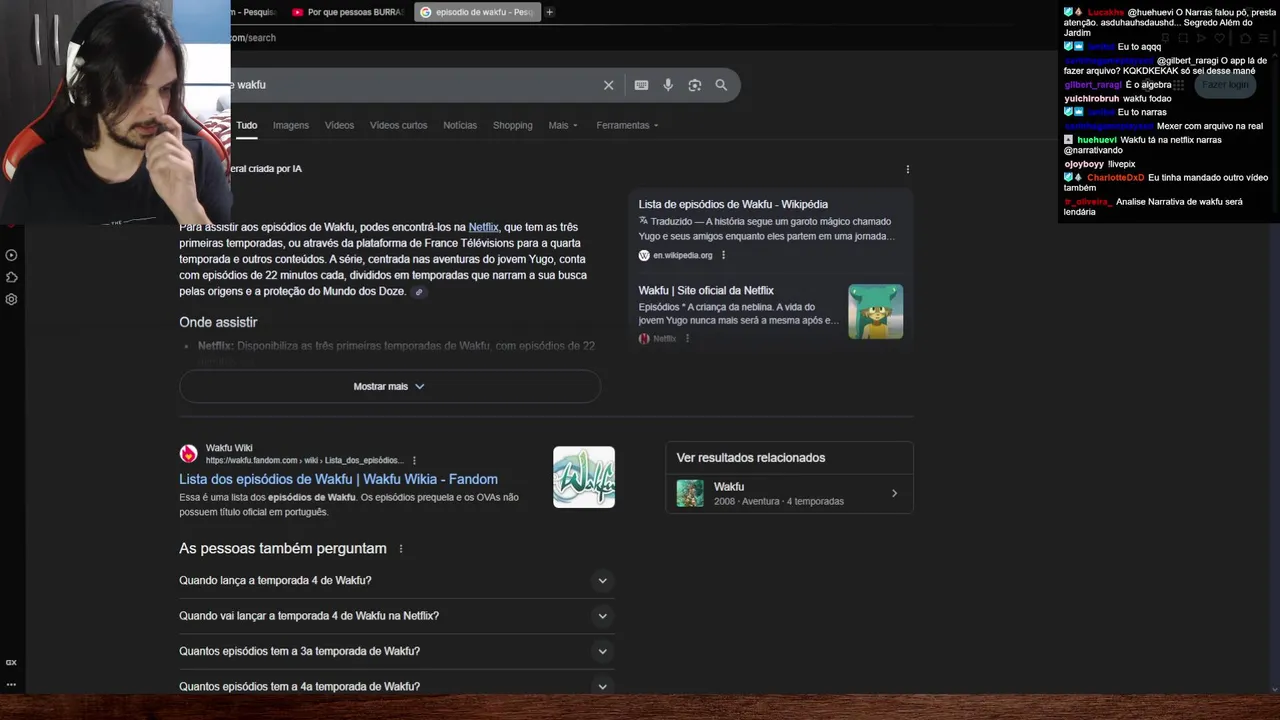Start a voice search with the microphone
Image resolution: width=1280 pixels, height=720 pixels.
pos(668,85)
